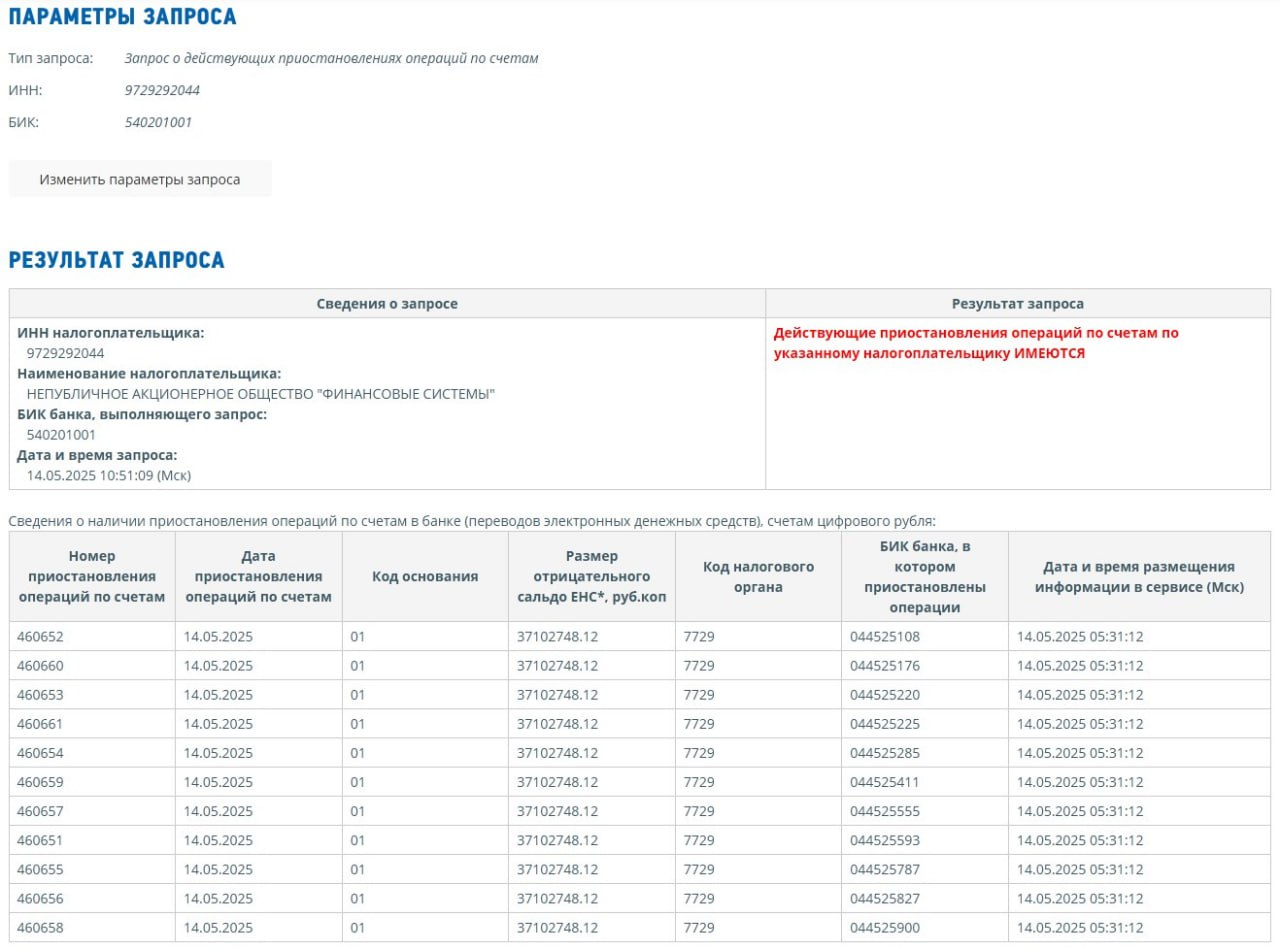The image size is (1280, 949).
Task: Click bank БИК 044525593 cell
Action: point(925,840)
